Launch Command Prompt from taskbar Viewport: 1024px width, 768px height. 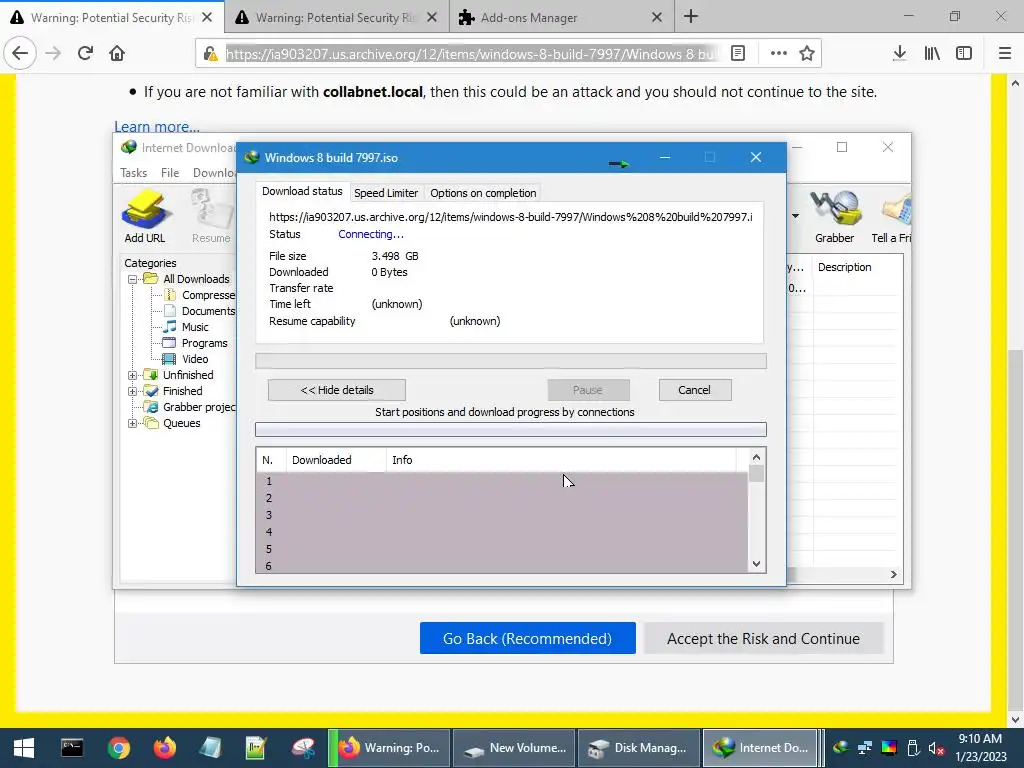tap(72, 748)
